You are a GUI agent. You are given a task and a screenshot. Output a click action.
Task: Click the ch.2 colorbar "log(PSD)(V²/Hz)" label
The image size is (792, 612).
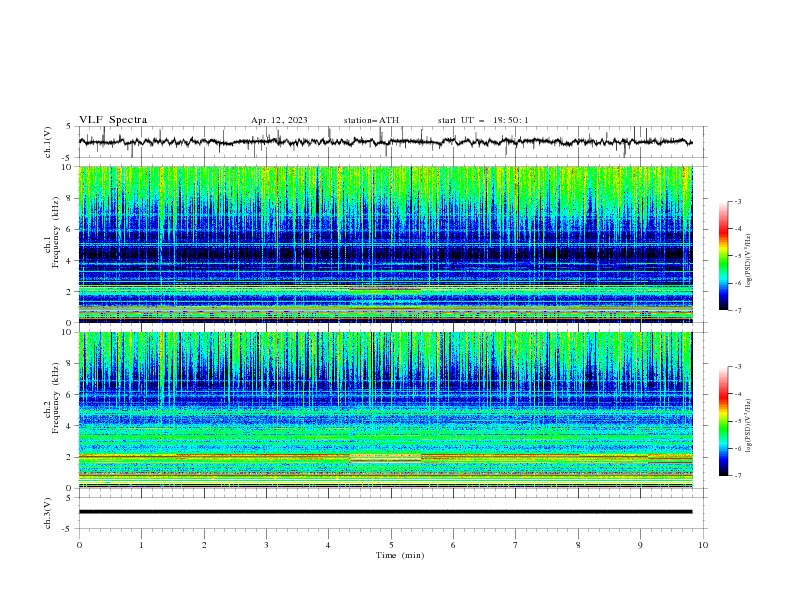click(748, 426)
